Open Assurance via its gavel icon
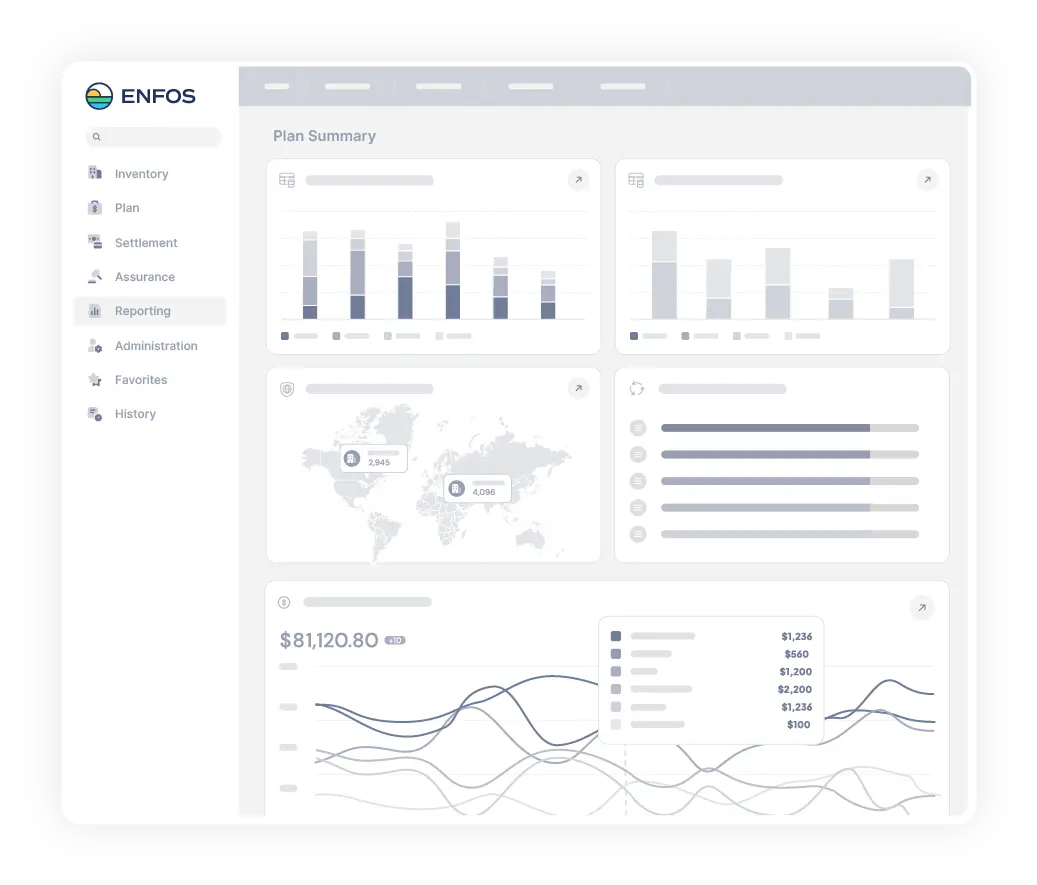The height and width of the screenshot is (885, 1037). coord(95,277)
